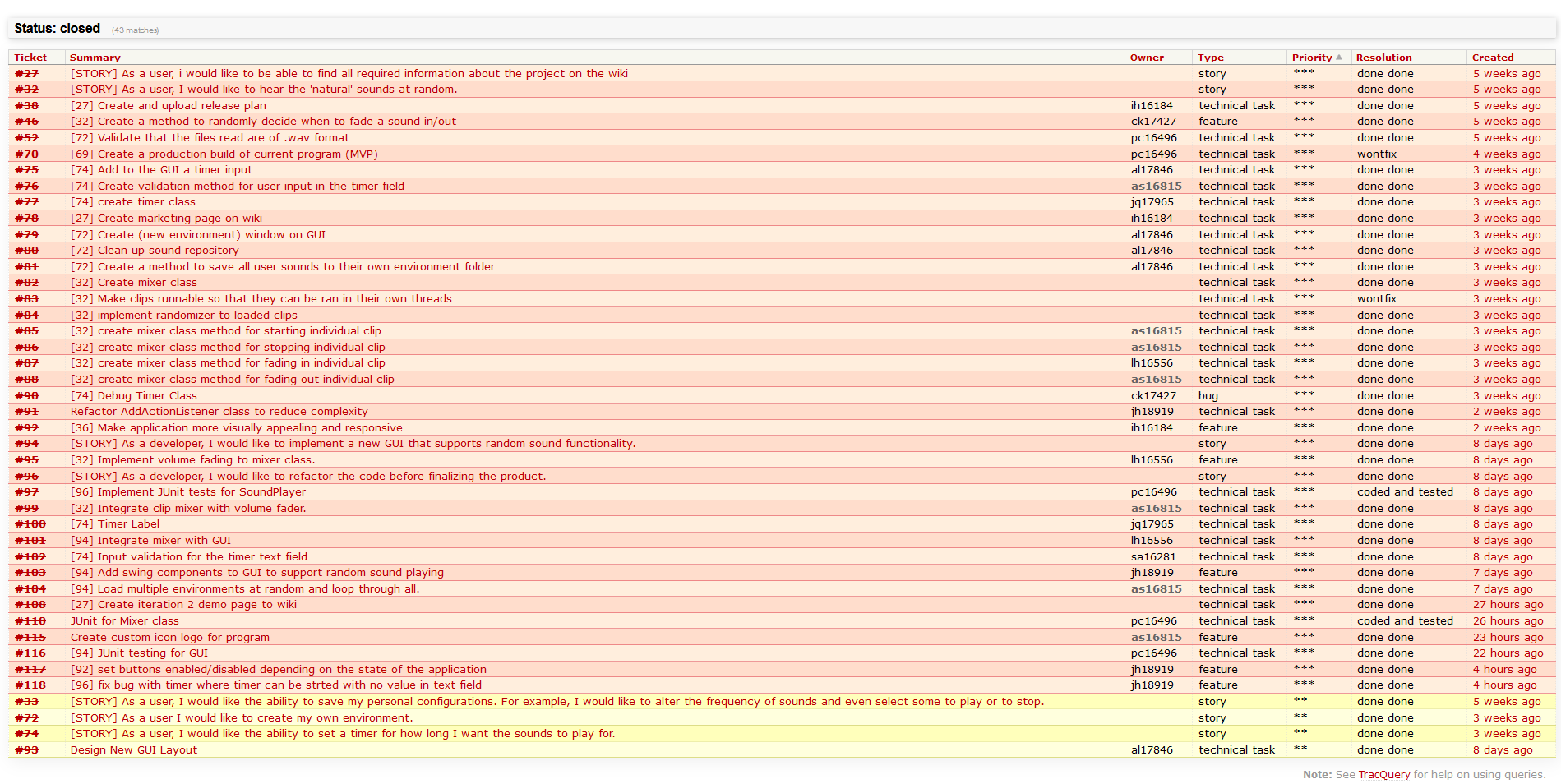Open summary 'Input validation for the timer text field'

pos(189,556)
